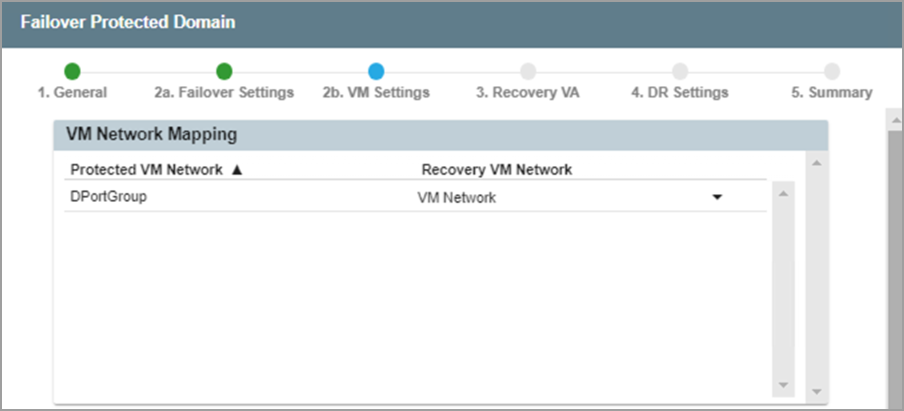
Task: Click the green circle for General step
Action: point(72,71)
